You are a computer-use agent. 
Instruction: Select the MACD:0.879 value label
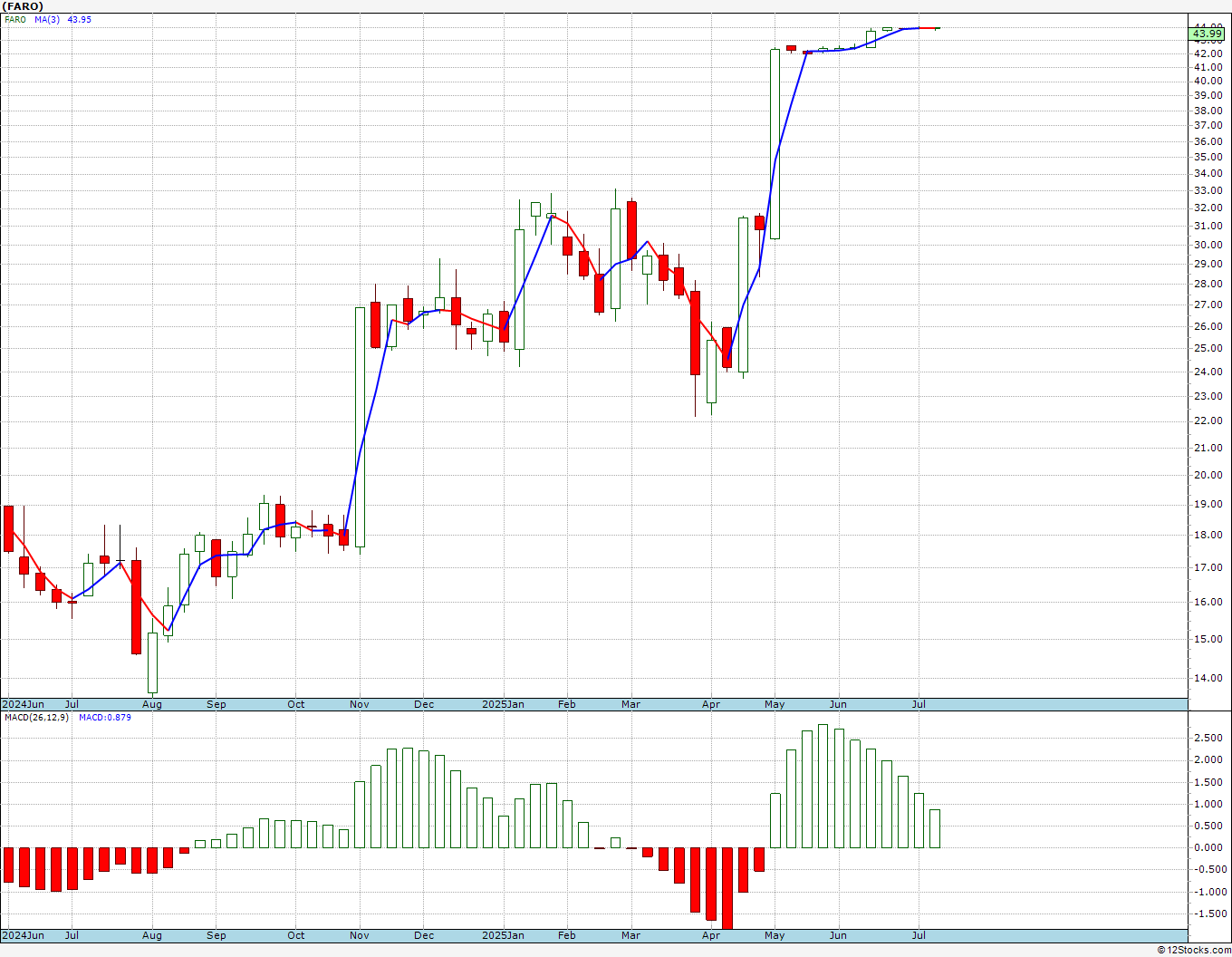click(105, 718)
